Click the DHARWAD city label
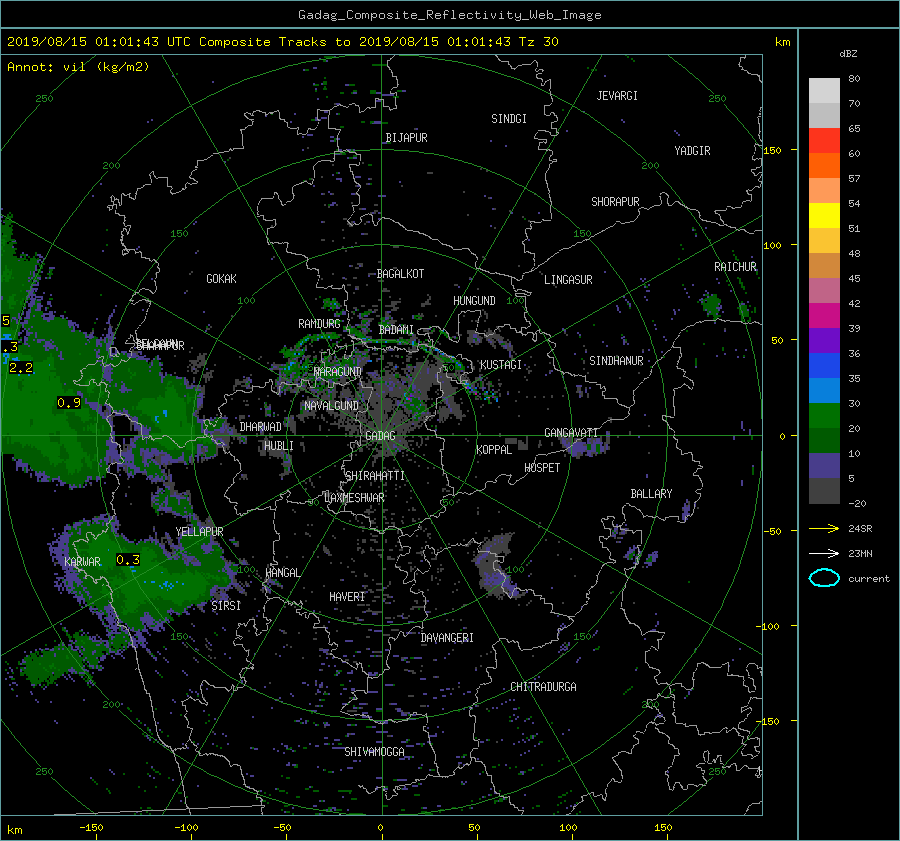The image size is (900, 841). 260,427
